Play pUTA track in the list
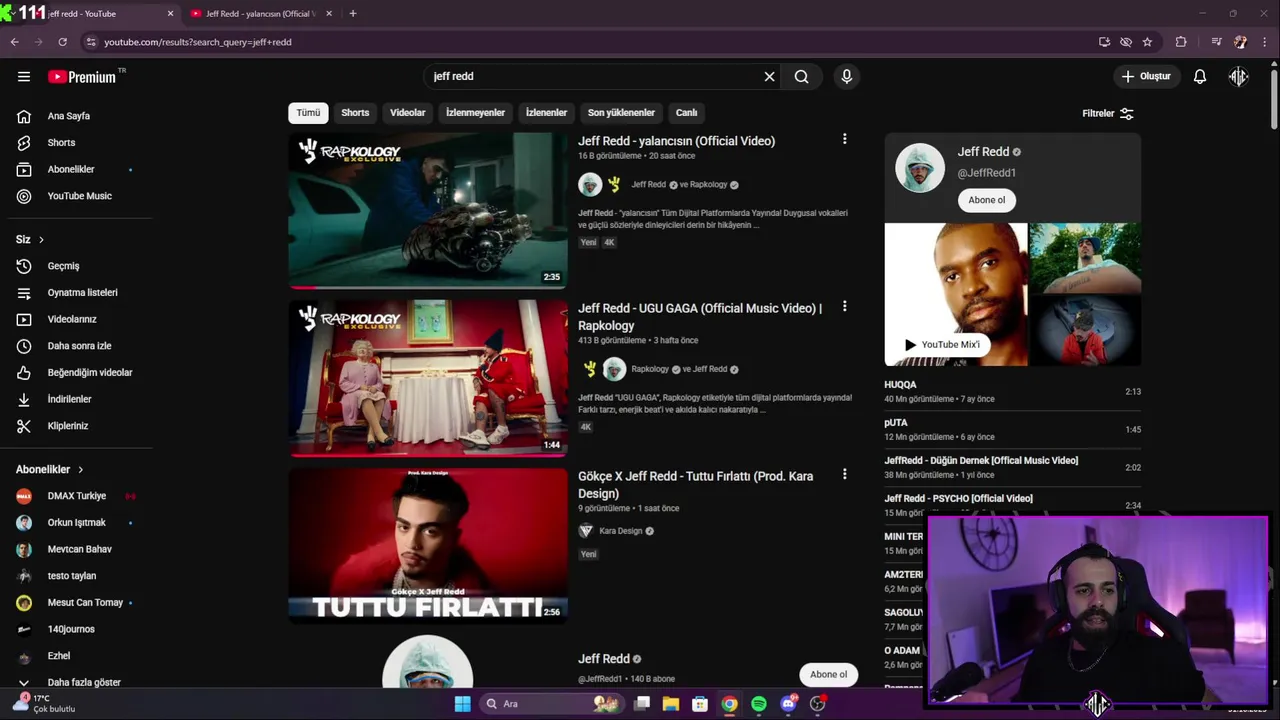1280x720 pixels. tap(1012, 429)
